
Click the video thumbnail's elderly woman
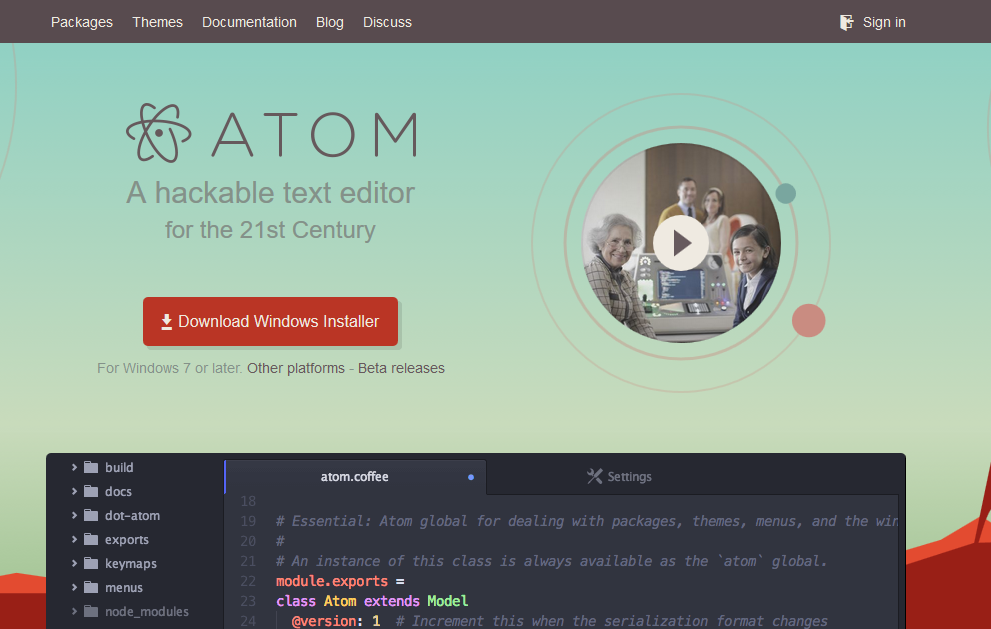pyautogui.click(x=614, y=272)
